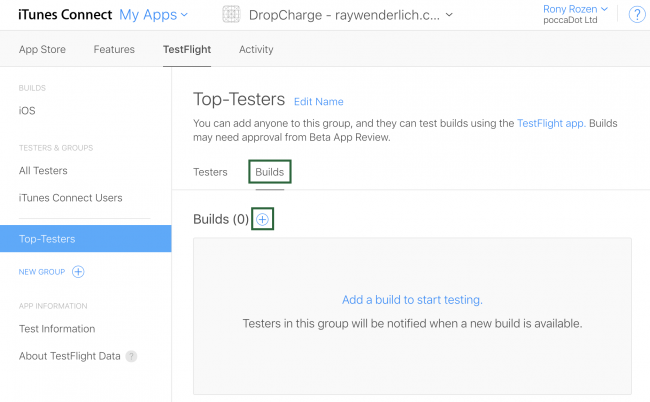Click the Builds (0) heading text
The width and height of the screenshot is (650, 402).
tap(221, 219)
